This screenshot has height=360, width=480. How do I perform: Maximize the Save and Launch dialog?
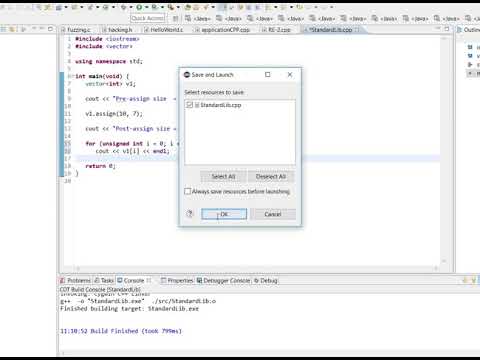coord(267,75)
